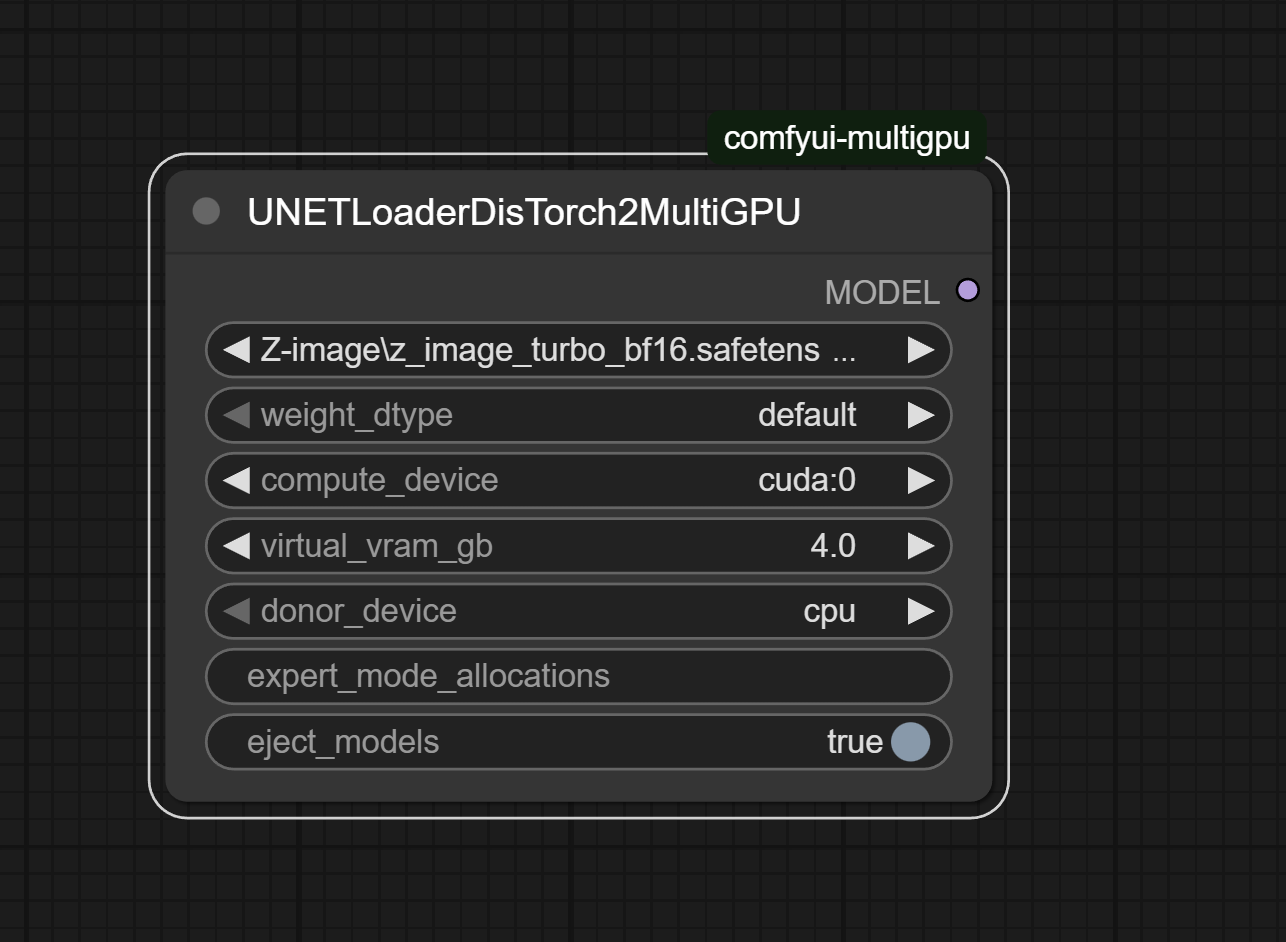Select the UNETLoaderDisTorch2MultiGPU node title
Viewport: 1286px width, 942px height.
524,212
